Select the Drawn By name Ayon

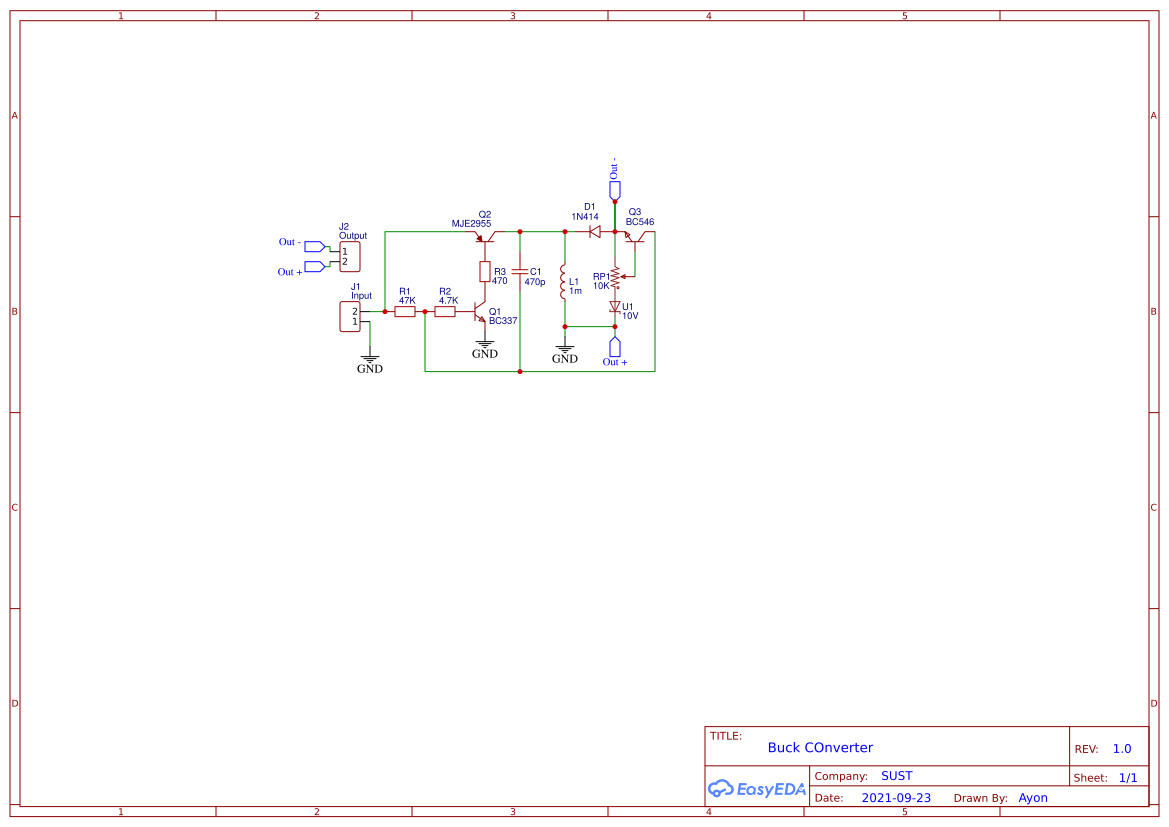pyautogui.click(x=1034, y=797)
